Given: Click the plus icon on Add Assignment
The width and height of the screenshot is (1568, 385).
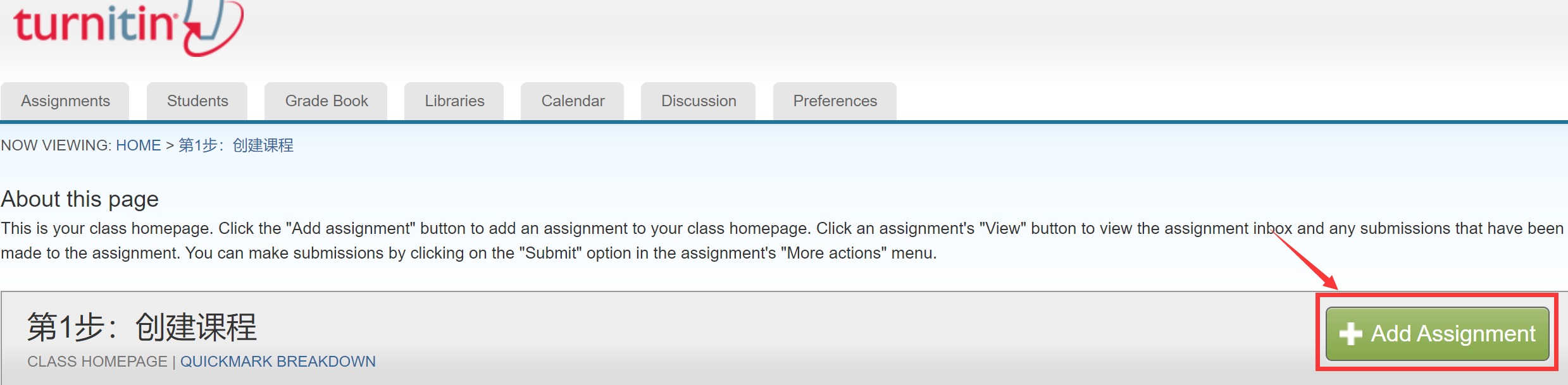Looking at the screenshot, I should [1350, 334].
